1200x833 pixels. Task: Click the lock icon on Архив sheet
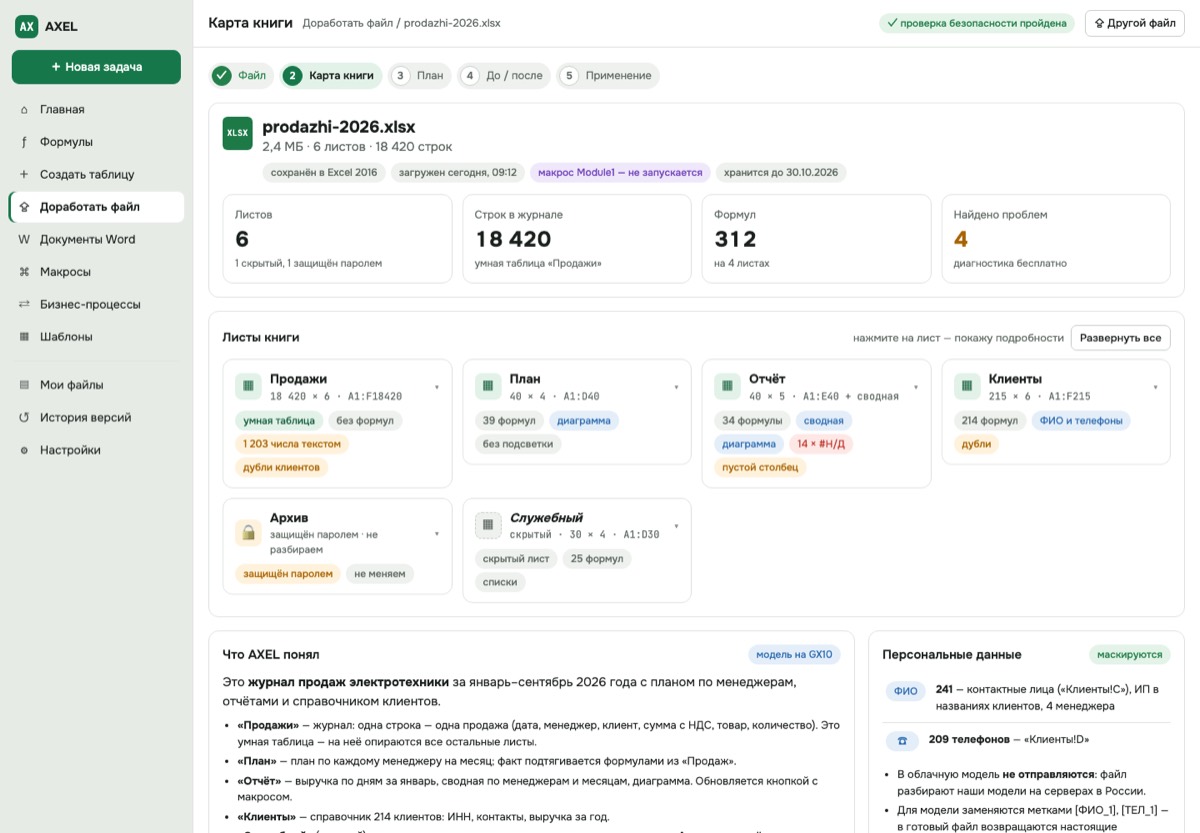click(x=248, y=532)
